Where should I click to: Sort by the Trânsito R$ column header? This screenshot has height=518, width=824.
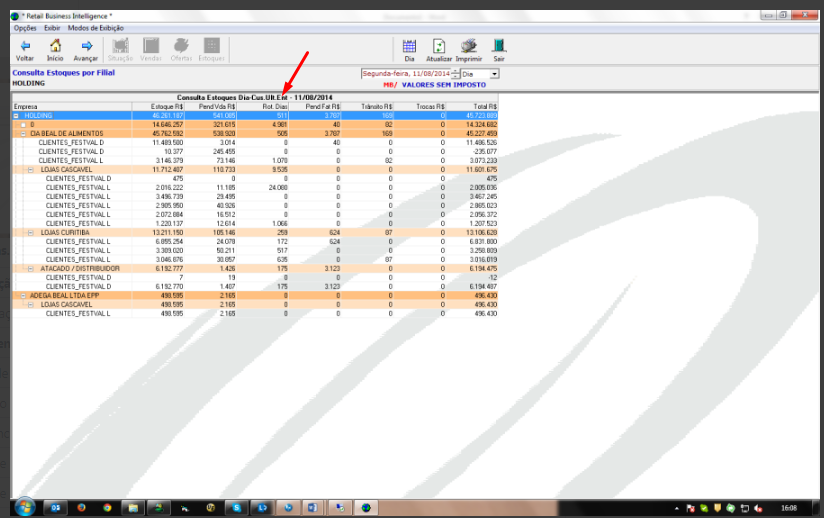pos(368,106)
